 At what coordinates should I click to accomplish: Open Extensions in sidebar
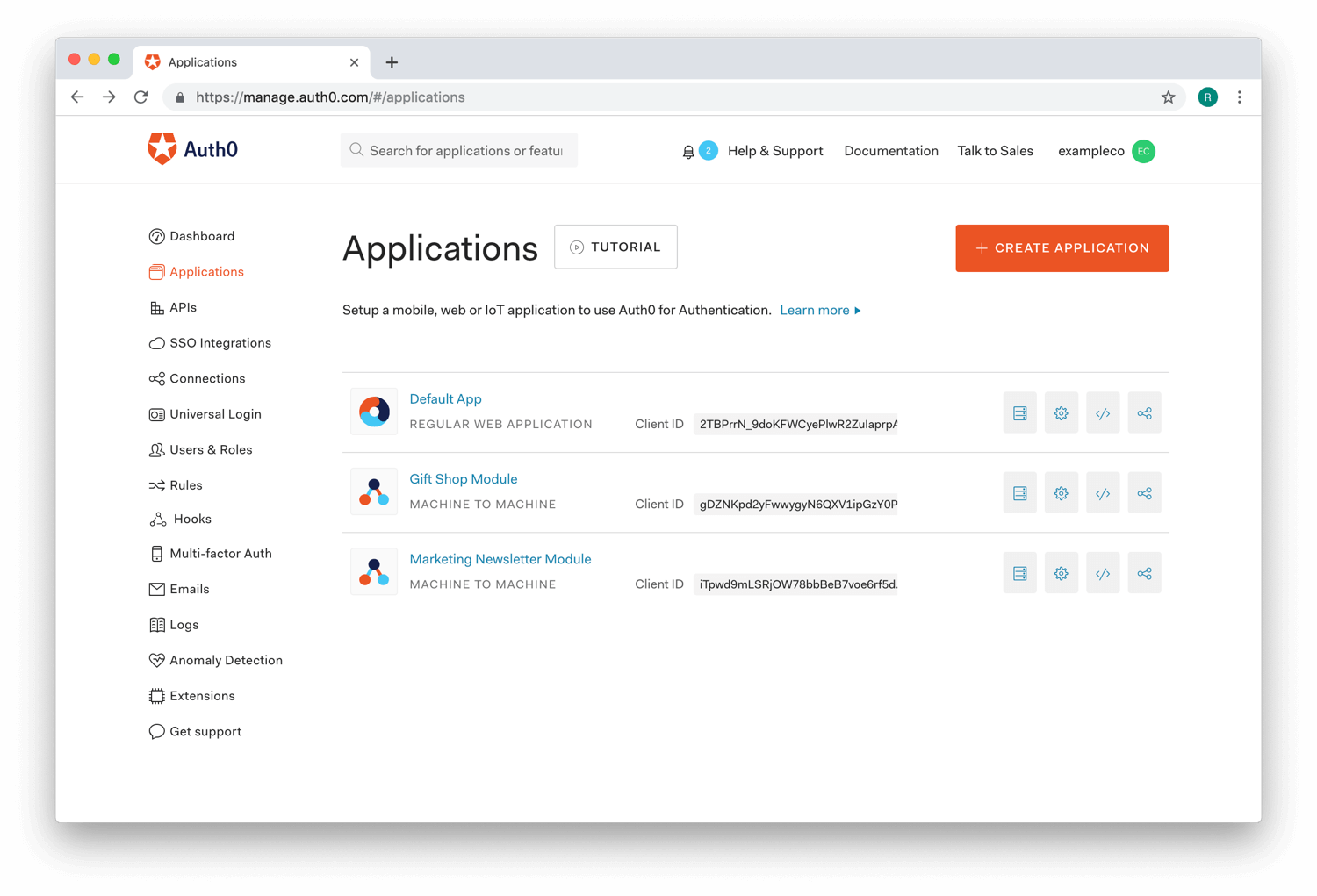tap(192, 696)
